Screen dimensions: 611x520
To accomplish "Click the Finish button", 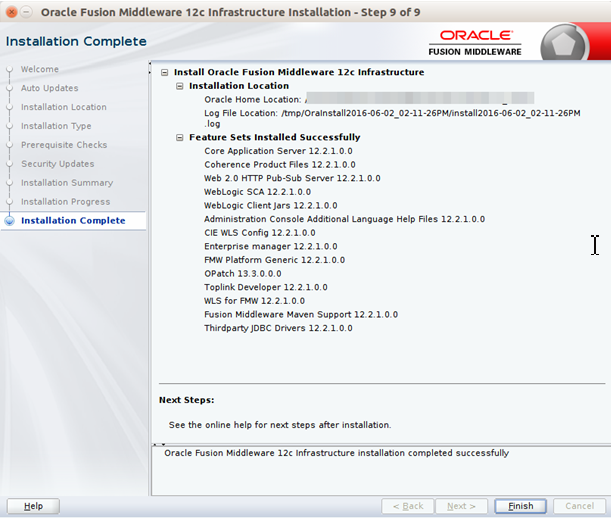I will (x=520, y=506).
